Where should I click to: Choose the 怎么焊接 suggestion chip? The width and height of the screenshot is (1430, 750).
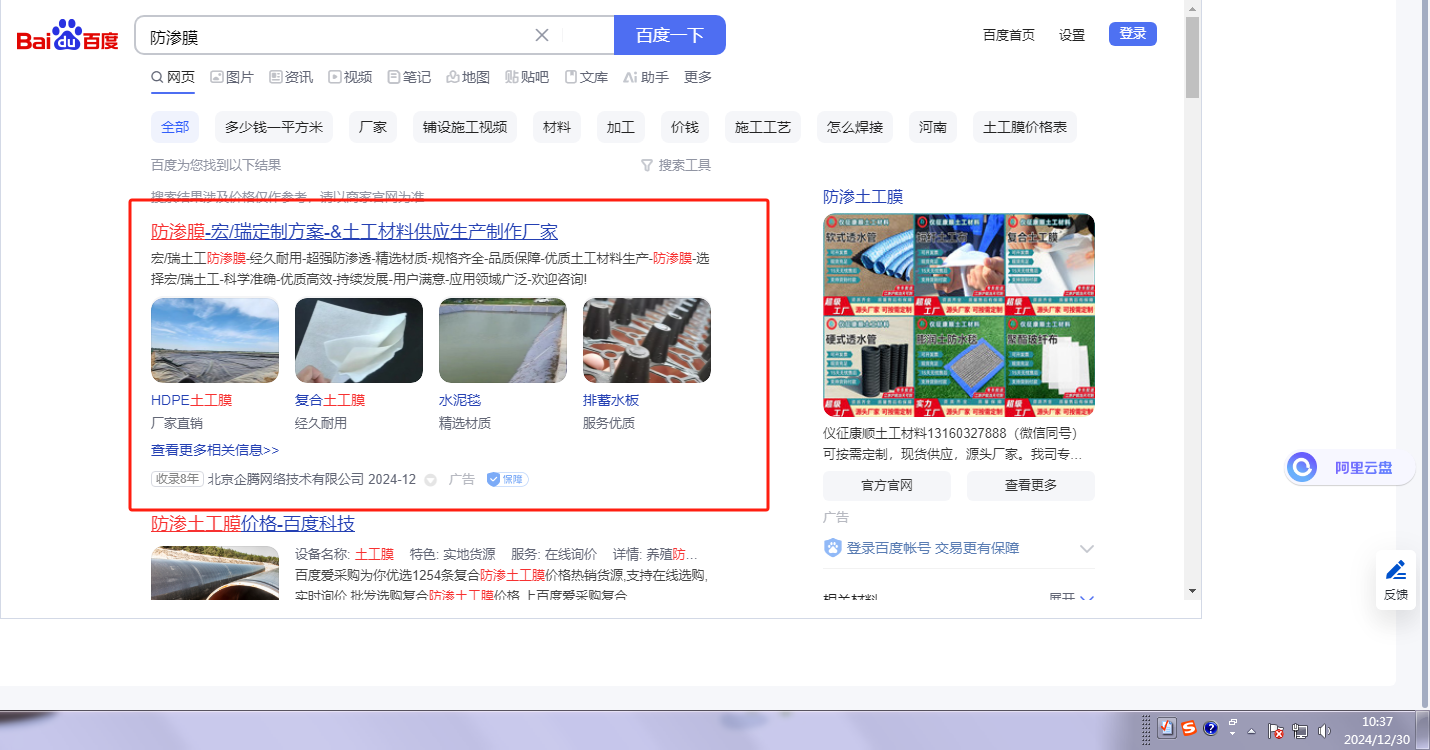pos(855,127)
